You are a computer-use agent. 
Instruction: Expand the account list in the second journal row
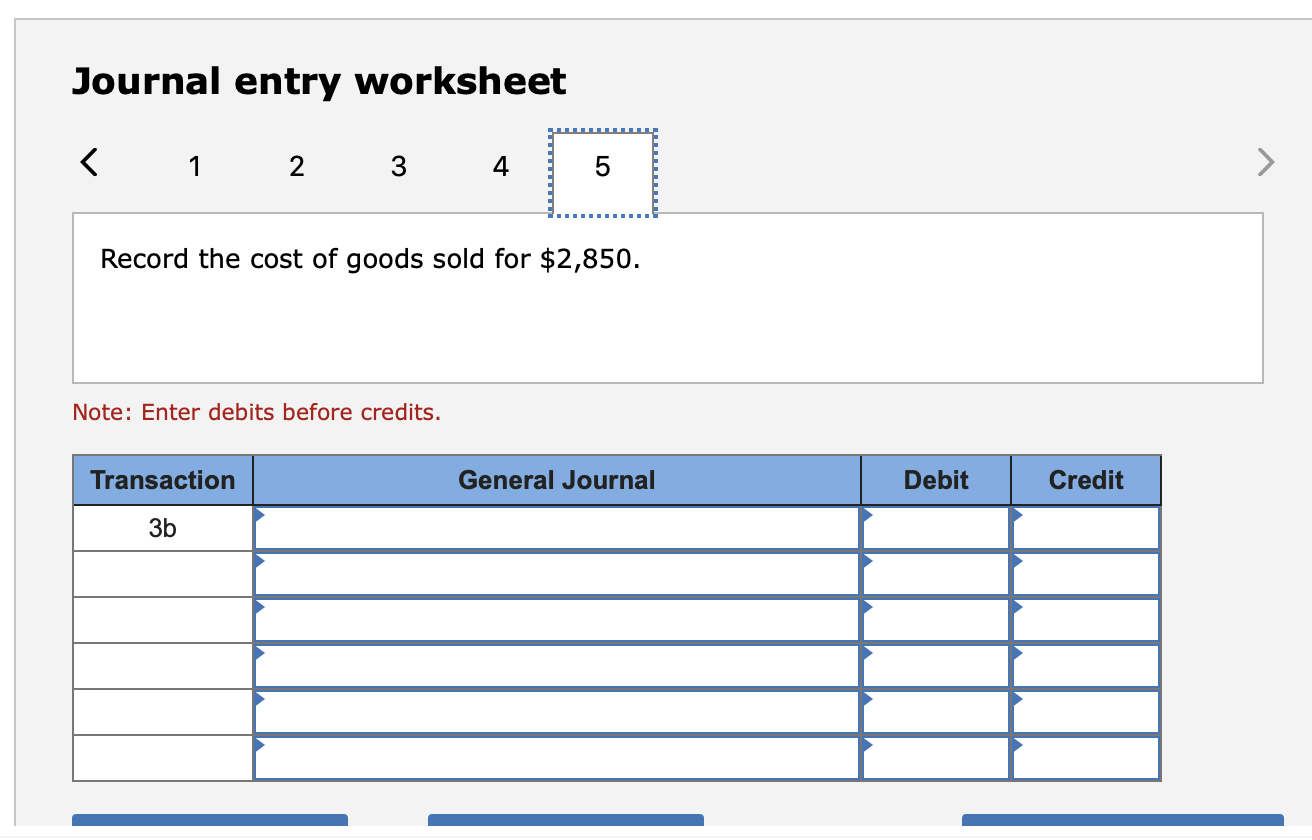coord(556,573)
